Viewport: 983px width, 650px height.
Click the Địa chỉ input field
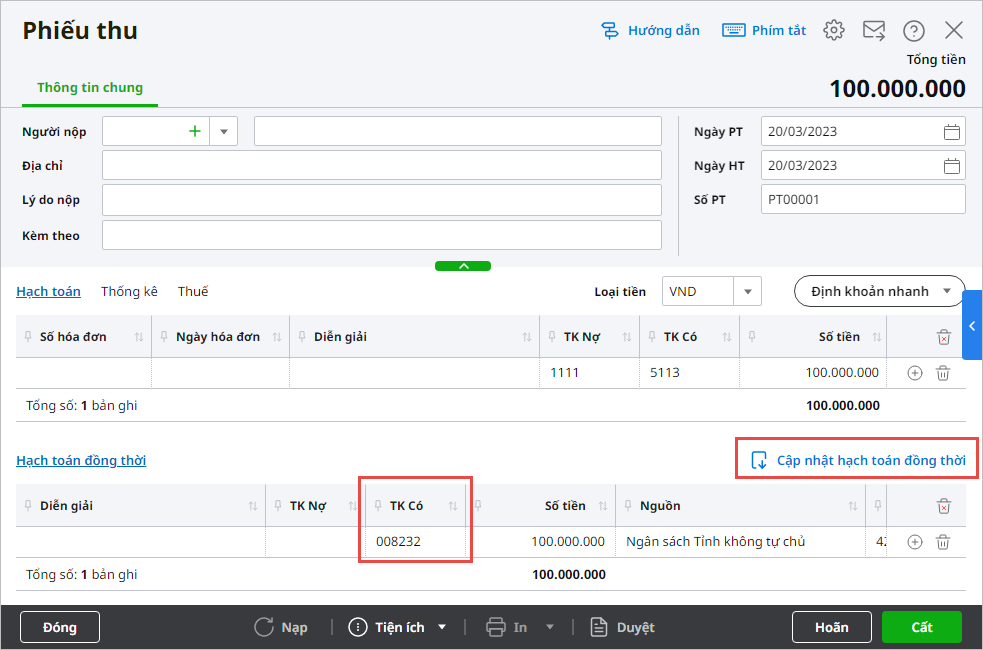click(x=382, y=165)
